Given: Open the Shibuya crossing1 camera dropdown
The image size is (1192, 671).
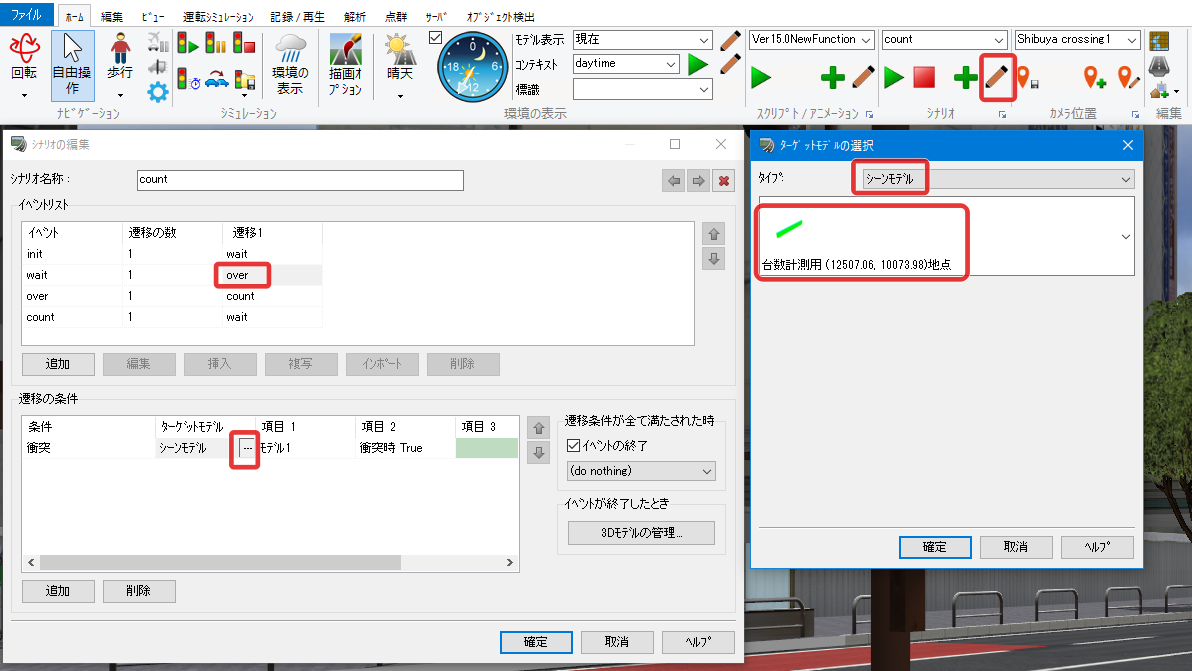Looking at the screenshot, I should pyautogui.click(x=1132, y=40).
